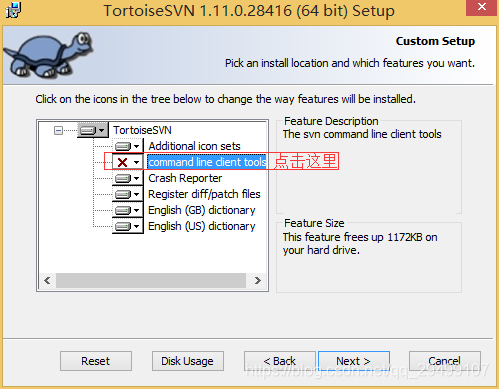Open Additional icon sets install option dropdown
Image resolution: width=499 pixels, height=389 pixels.
(128, 146)
